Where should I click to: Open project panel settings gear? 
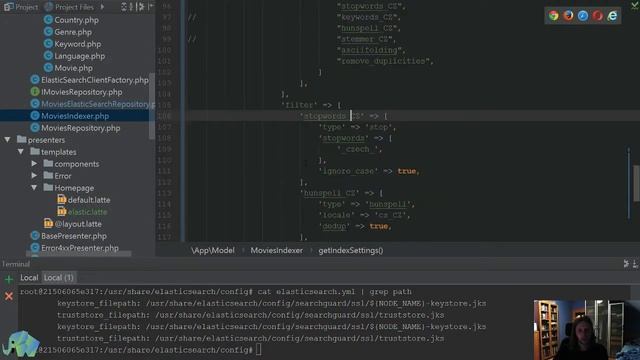(x=141, y=7)
